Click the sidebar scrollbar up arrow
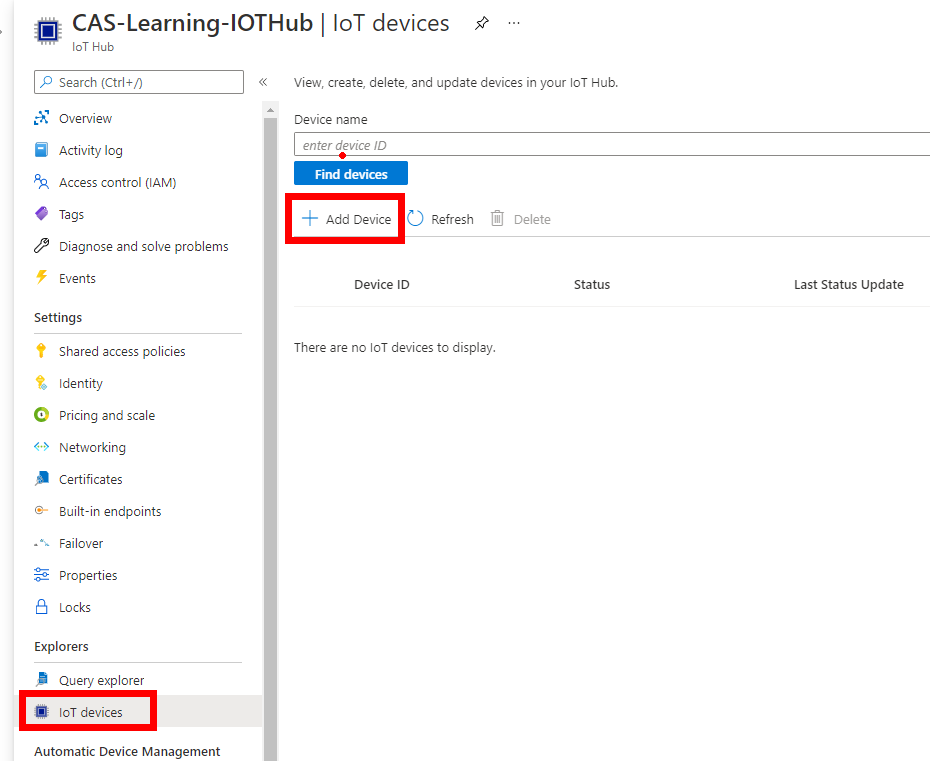 (x=270, y=110)
